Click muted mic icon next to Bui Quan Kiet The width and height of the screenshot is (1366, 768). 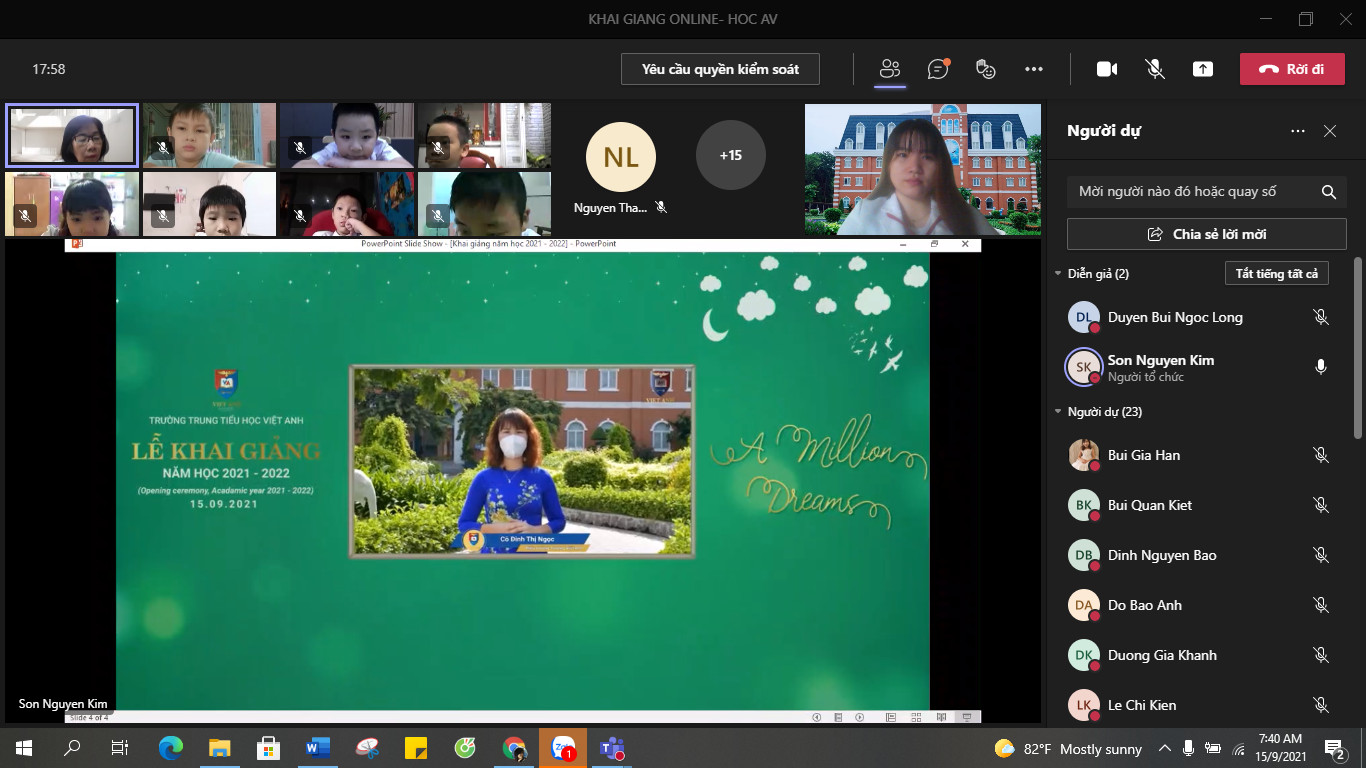point(1321,505)
